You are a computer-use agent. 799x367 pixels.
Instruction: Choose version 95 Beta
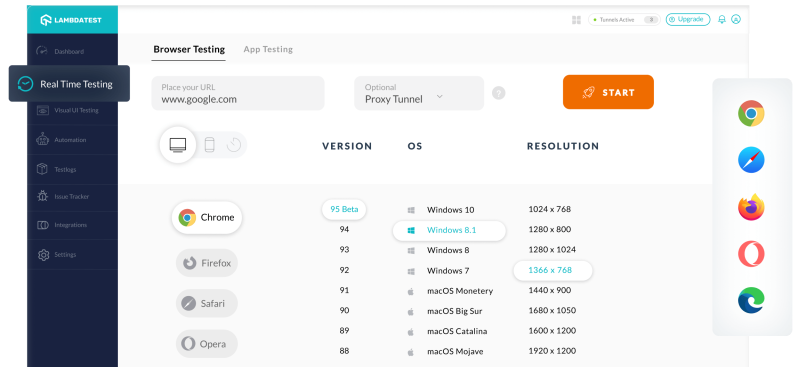point(344,209)
